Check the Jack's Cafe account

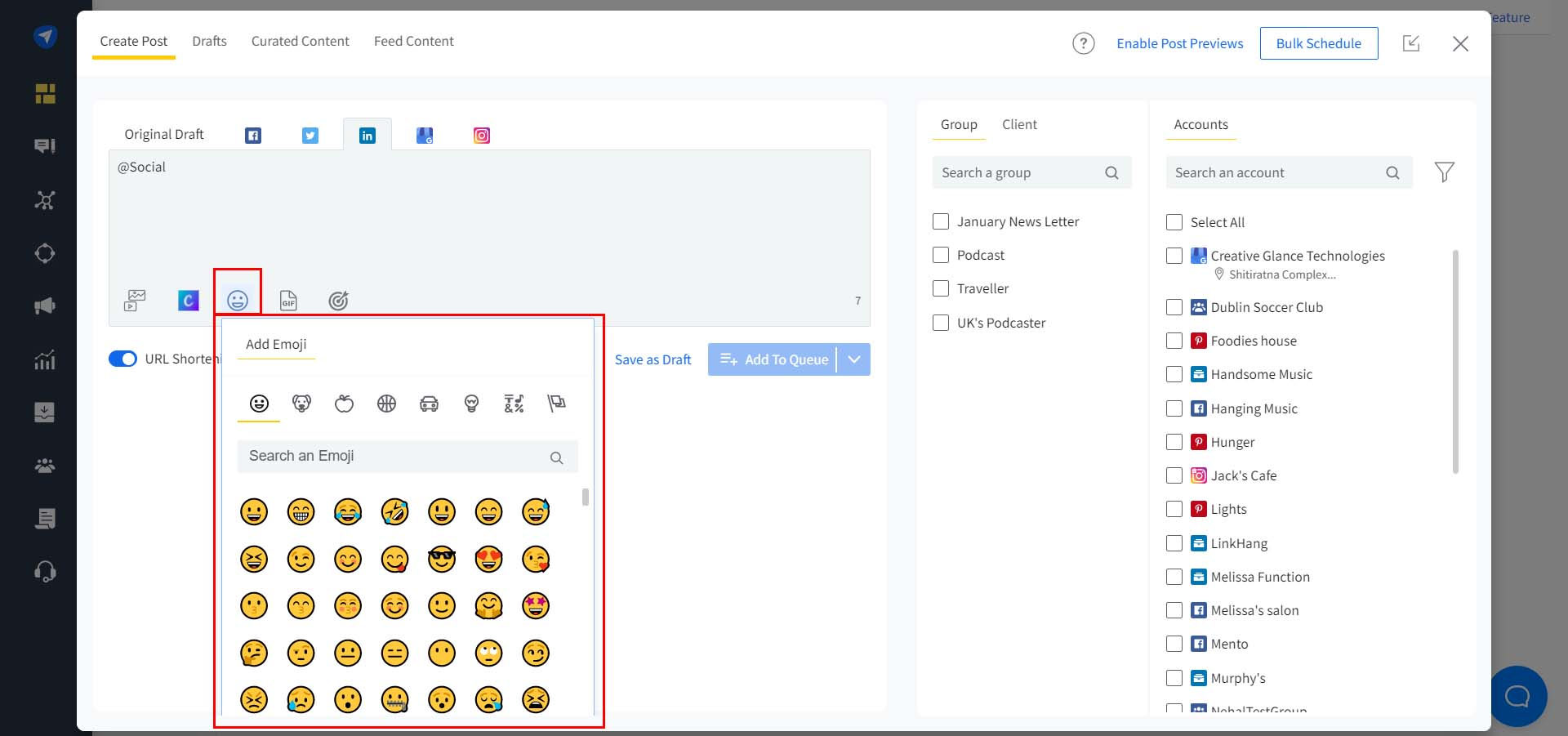click(x=1174, y=475)
